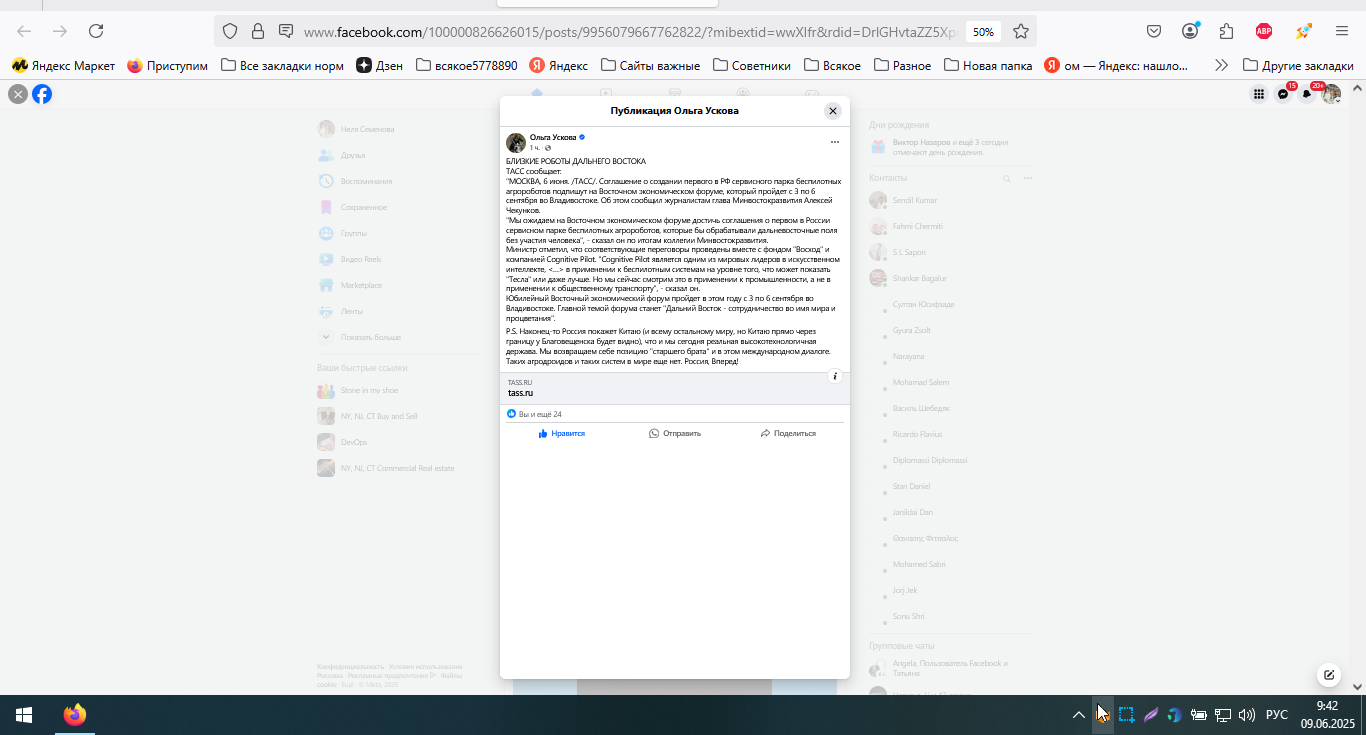The image size is (1366, 735).
Task: Open Firefox account icon
Action: 1190,31
